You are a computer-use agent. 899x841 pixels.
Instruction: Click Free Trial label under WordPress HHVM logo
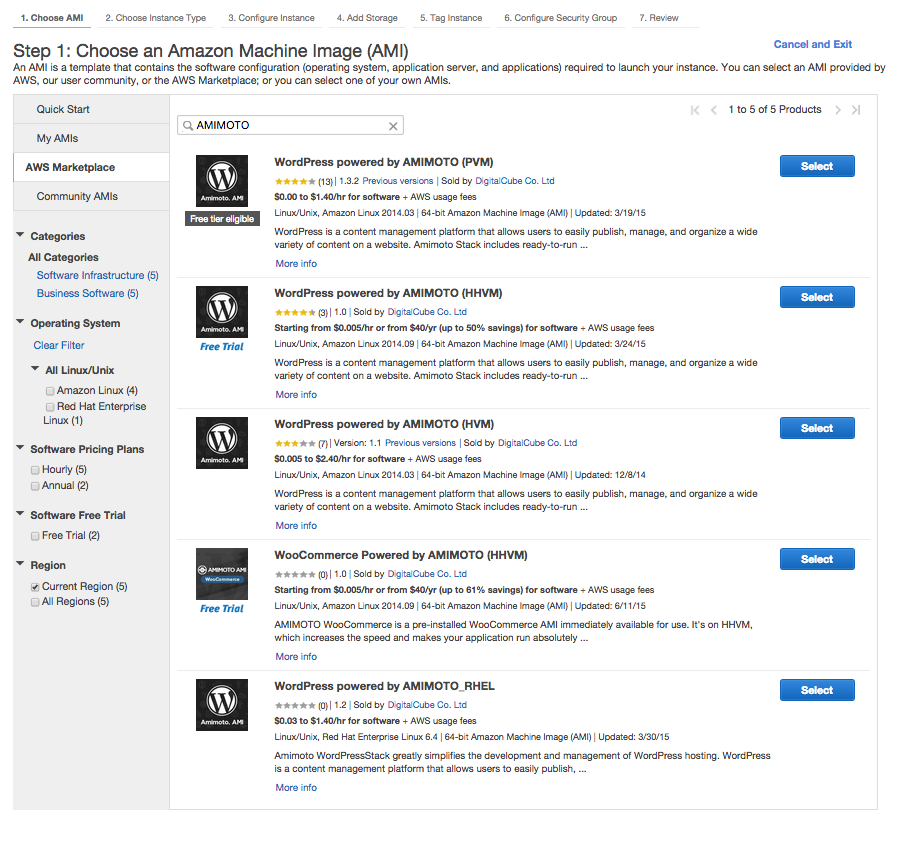click(222, 347)
